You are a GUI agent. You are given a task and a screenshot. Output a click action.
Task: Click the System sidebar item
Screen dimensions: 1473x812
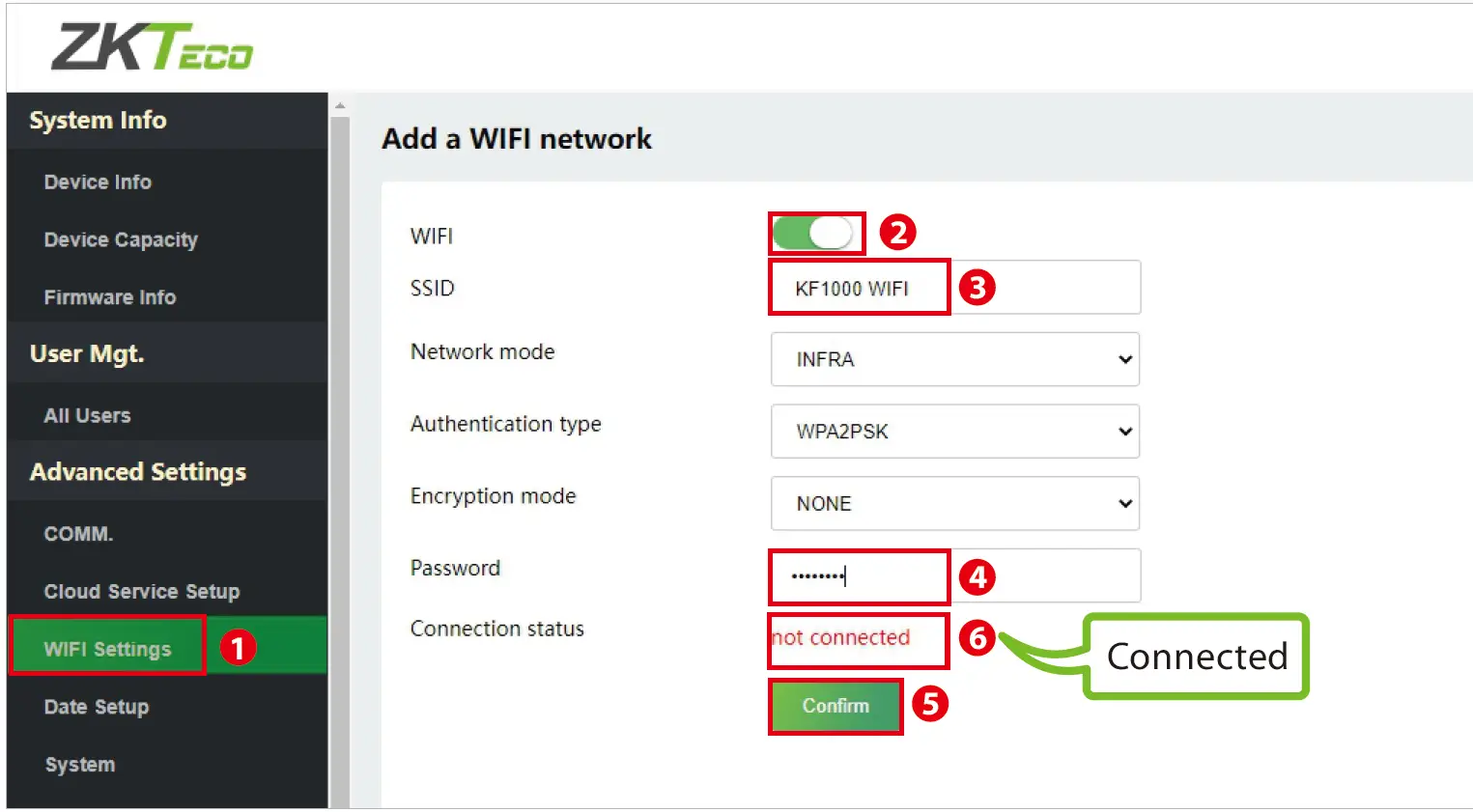pyautogui.click(x=80, y=765)
